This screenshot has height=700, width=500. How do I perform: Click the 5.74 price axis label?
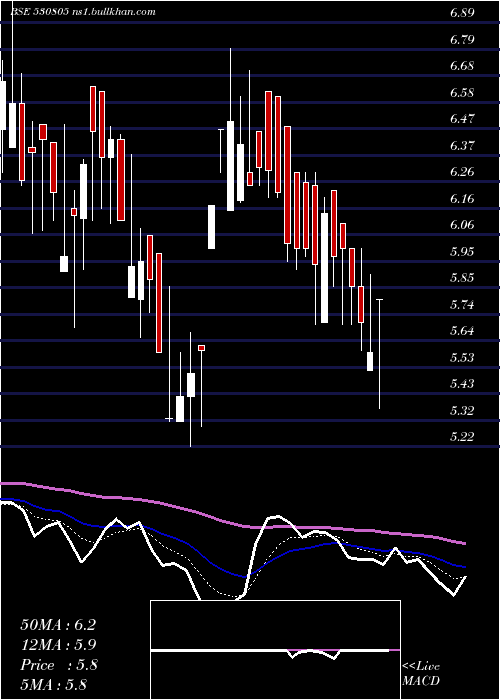pos(462,305)
